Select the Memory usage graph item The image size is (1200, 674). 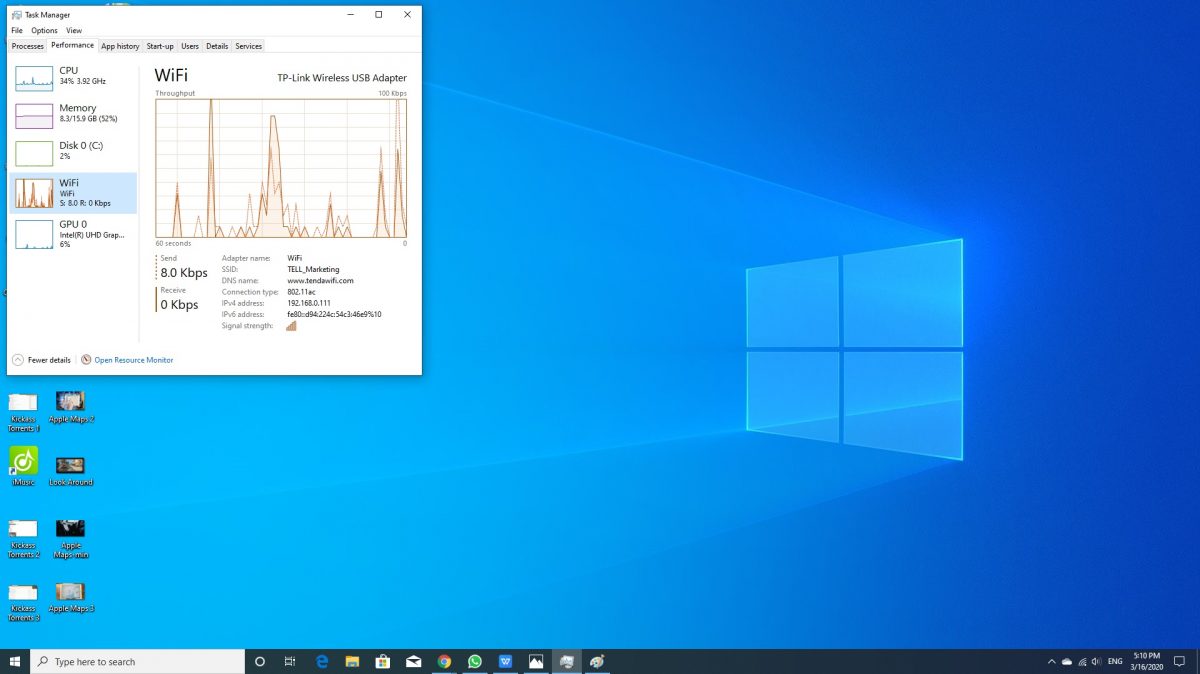tap(34, 116)
